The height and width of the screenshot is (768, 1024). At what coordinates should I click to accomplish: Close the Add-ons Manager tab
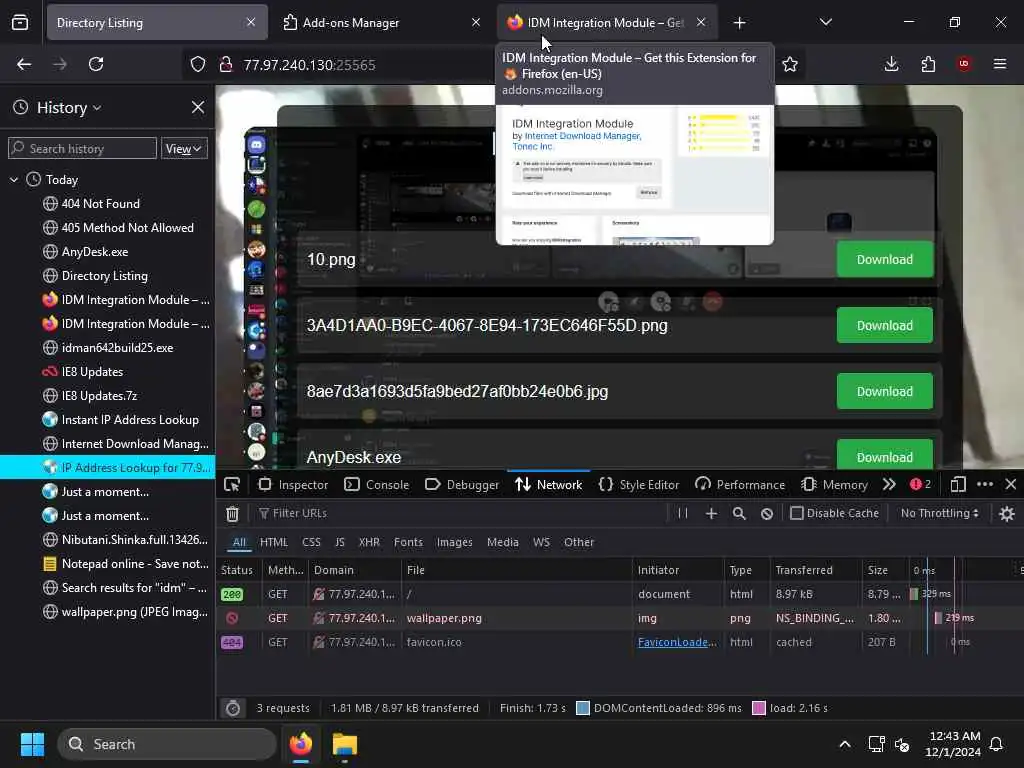[x=476, y=22]
